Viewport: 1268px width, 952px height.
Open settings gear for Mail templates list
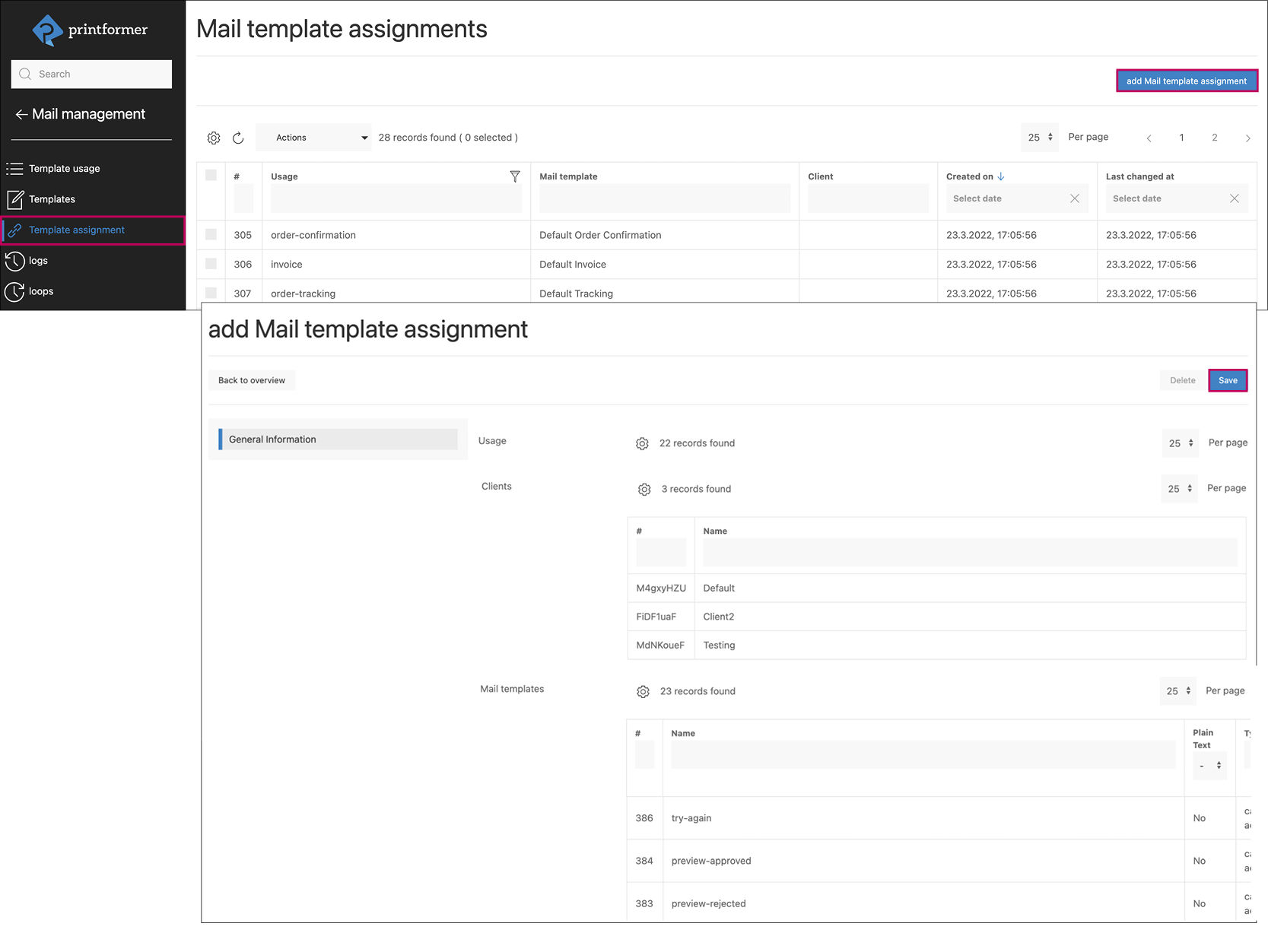coord(643,691)
